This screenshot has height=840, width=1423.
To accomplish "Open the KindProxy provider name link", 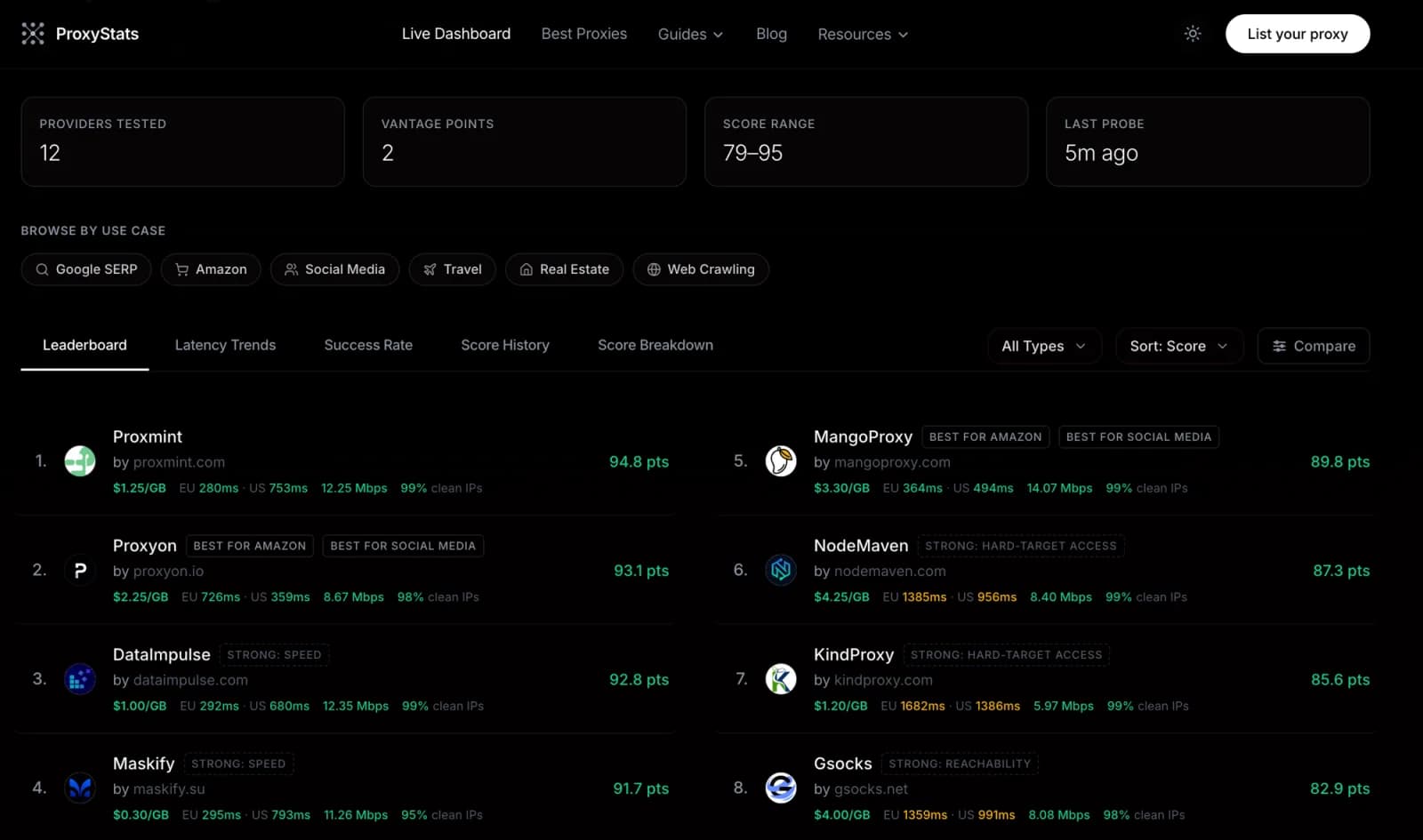I will click(x=854, y=654).
